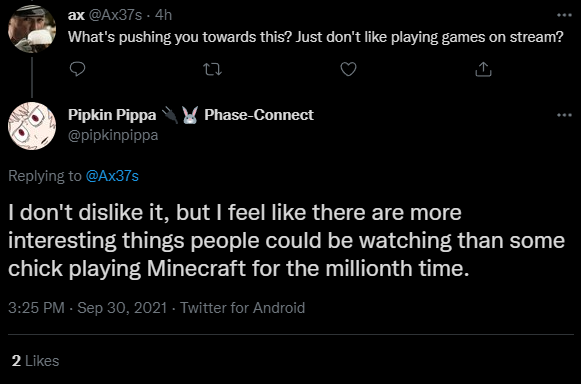Open the three-dot menu on Pipkin Pippa's tweet
581x384 pixels.
564,115
